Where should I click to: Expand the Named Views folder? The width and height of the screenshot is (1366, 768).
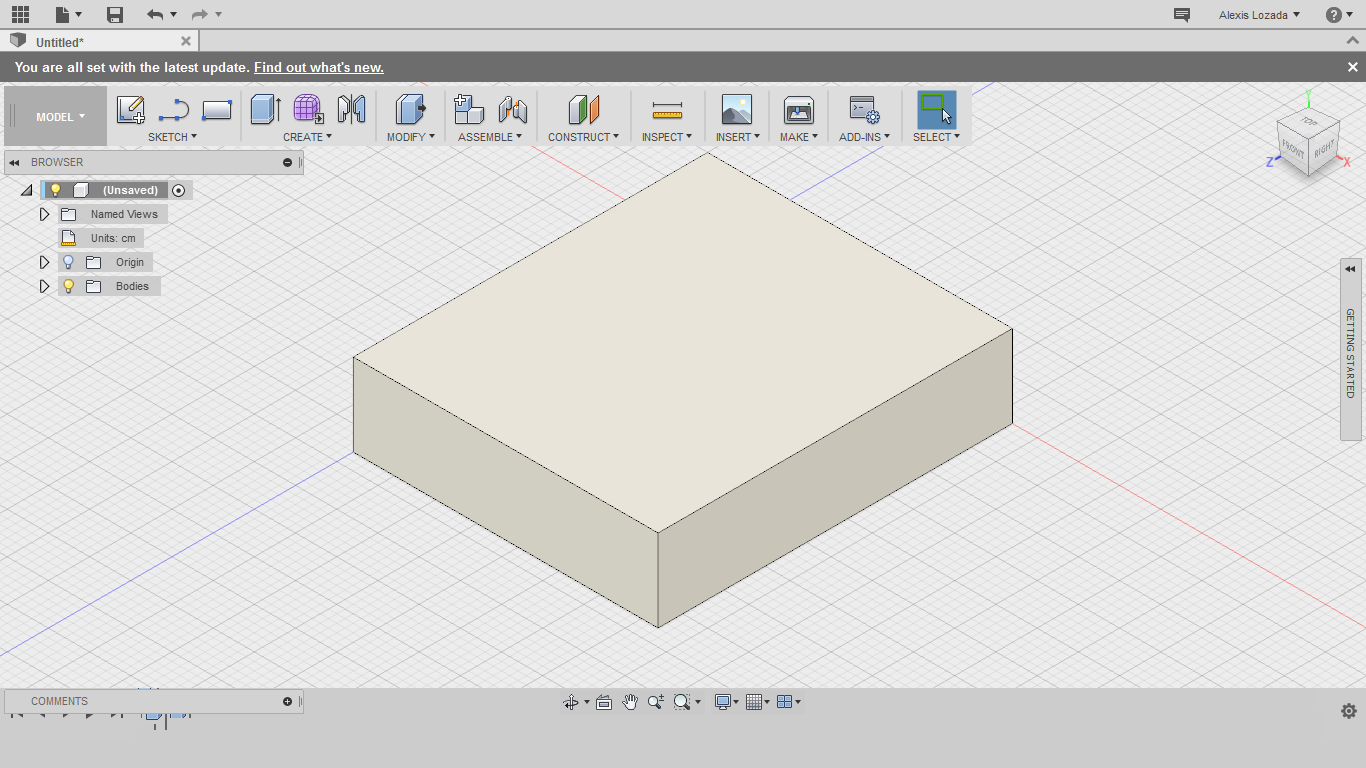click(x=44, y=214)
